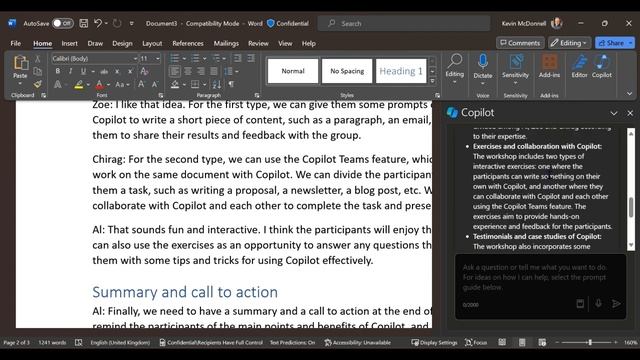Click the Copy icon in Clipboard group

coord(38,71)
